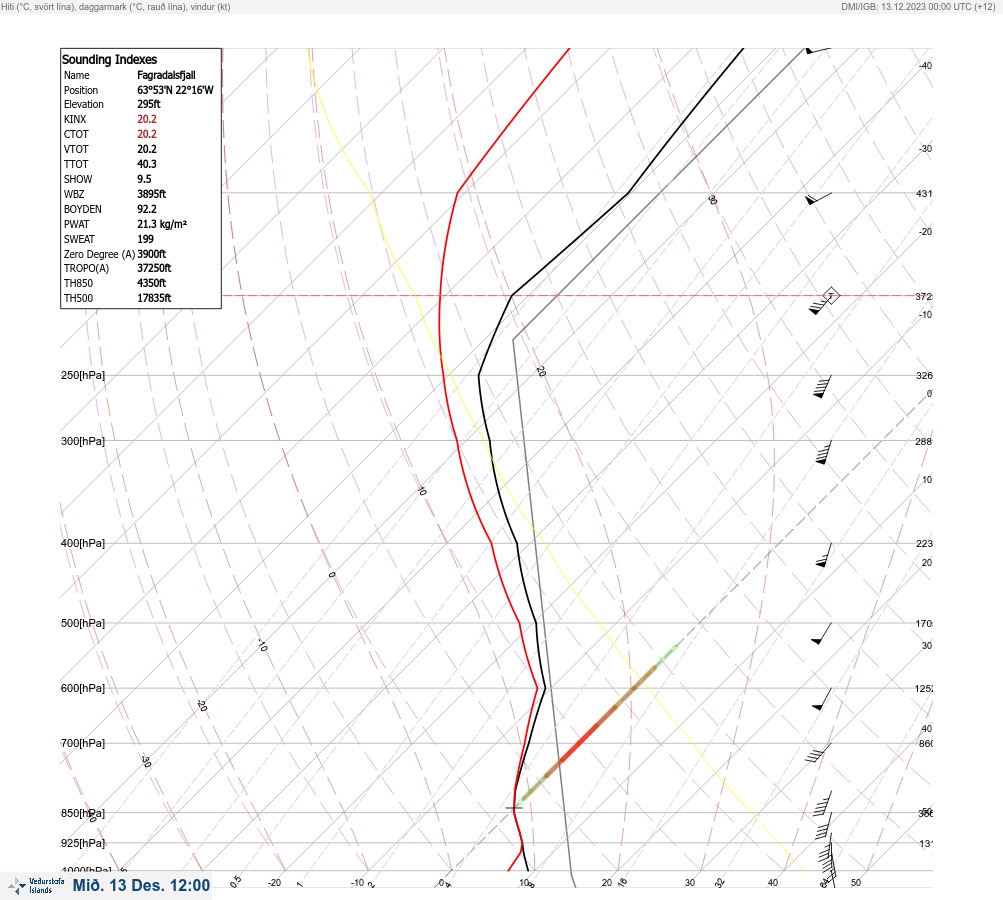Image resolution: width=1003 pixels, height=900 pixels.
Task: Click the 'Sounding Indexes' title
Action: pos(109,59)
